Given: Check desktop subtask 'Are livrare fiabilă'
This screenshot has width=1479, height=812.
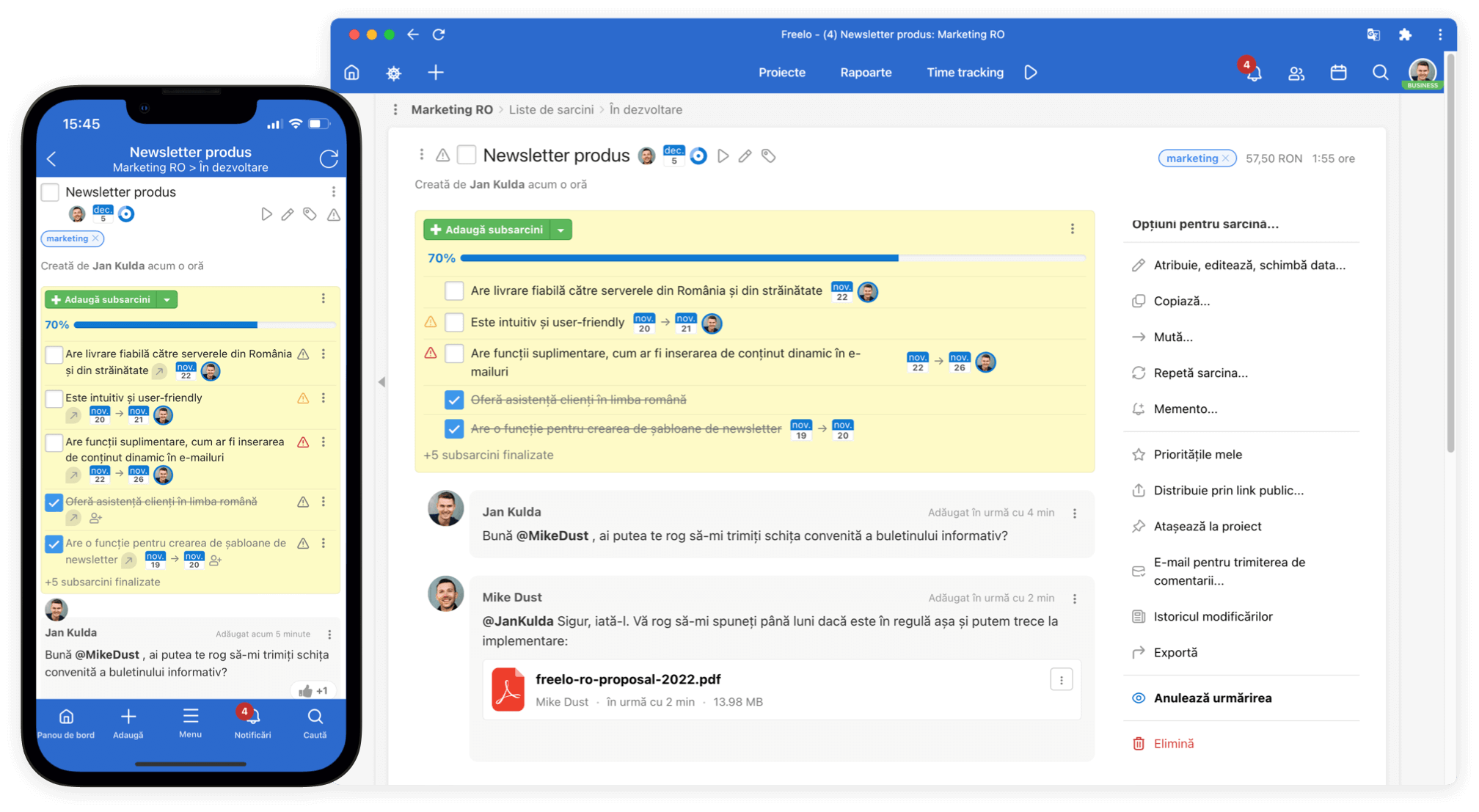Looking at the screenshot, I should [x=454, y=291].
